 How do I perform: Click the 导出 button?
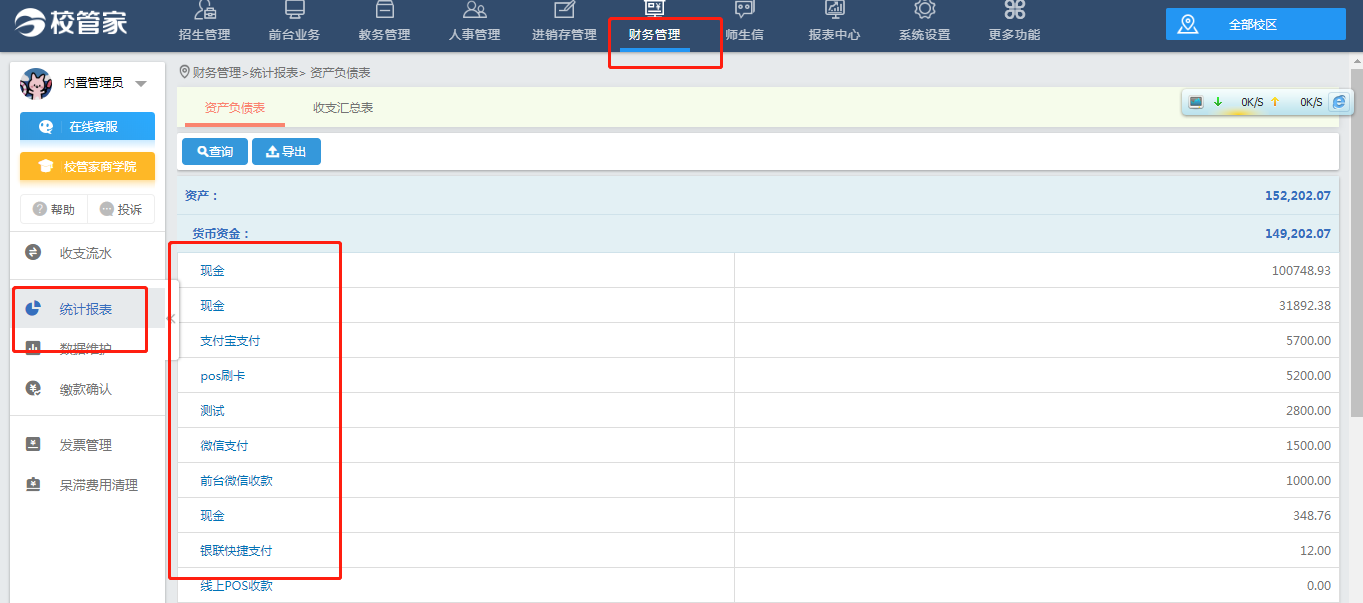point(286,152)
